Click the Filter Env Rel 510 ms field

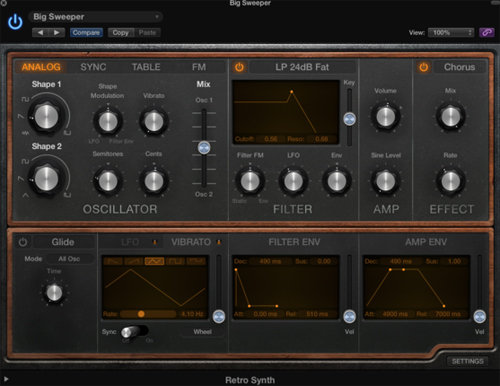pyautogui.click(x=317, y=314)
